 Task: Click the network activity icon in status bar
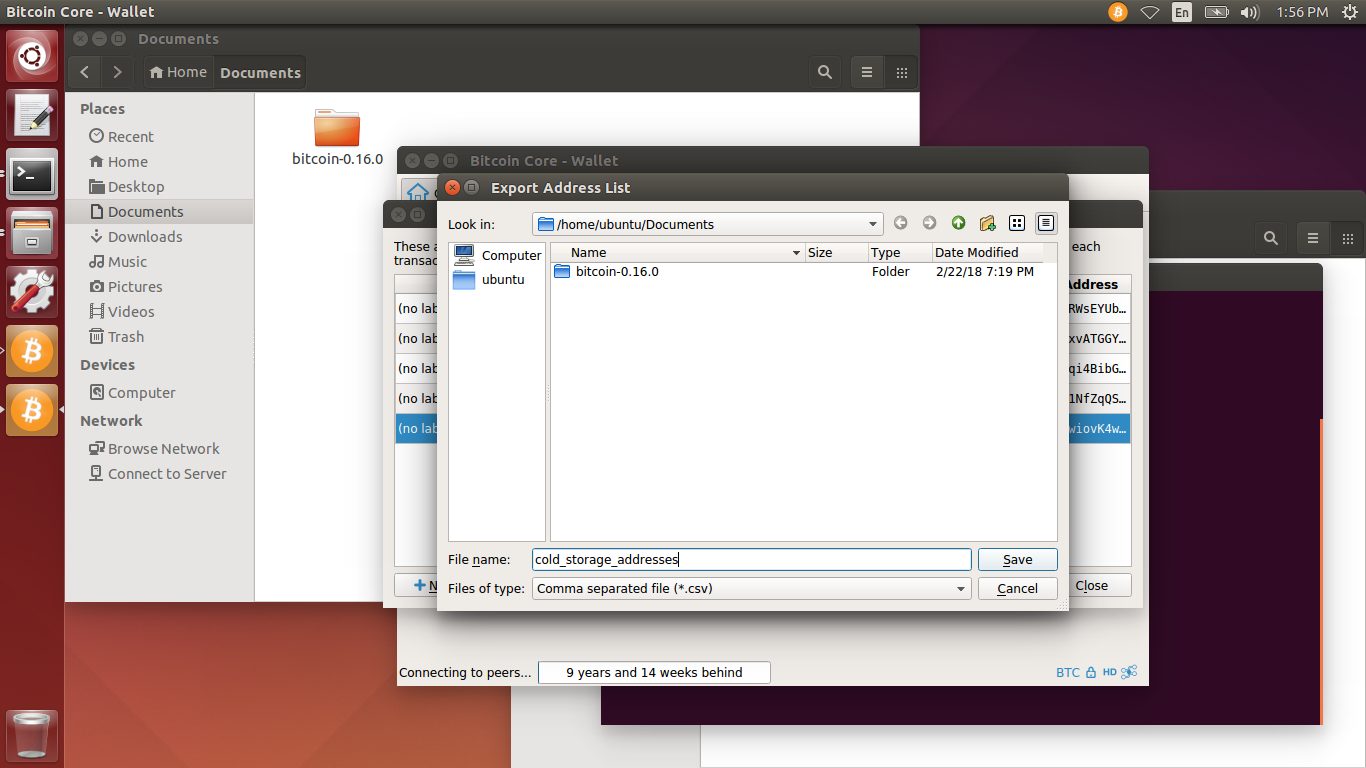coord(1130,672)
